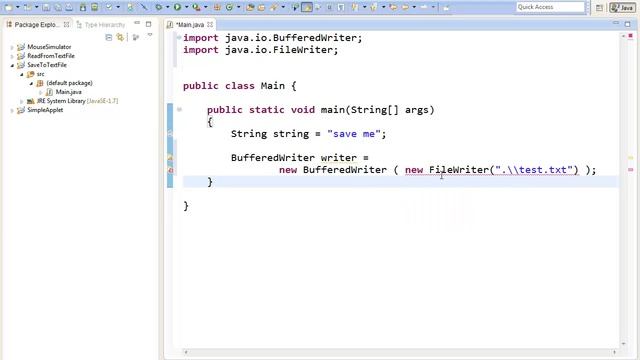Maximize the editor area
Viewport: 640px width, 360px height.
pyautogui.click(x=628, y=24)
